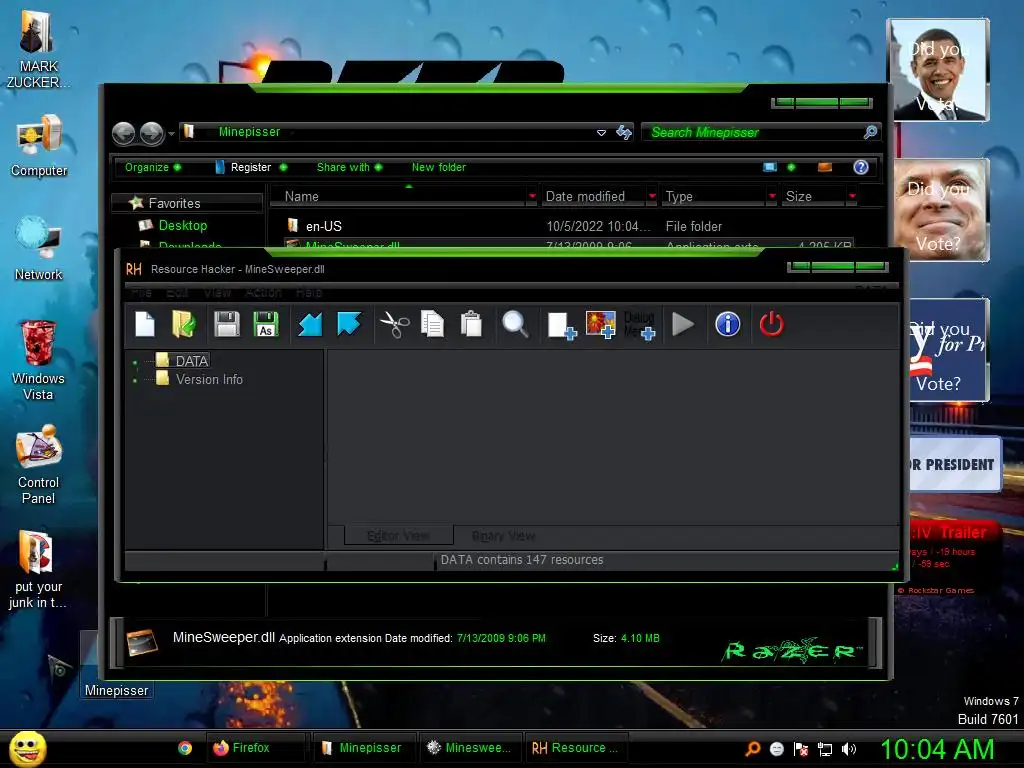Click the Minepisser taskbar button
Image resolution: width=1024 pixels, height=768 pixels.
[x=365, y=748]
